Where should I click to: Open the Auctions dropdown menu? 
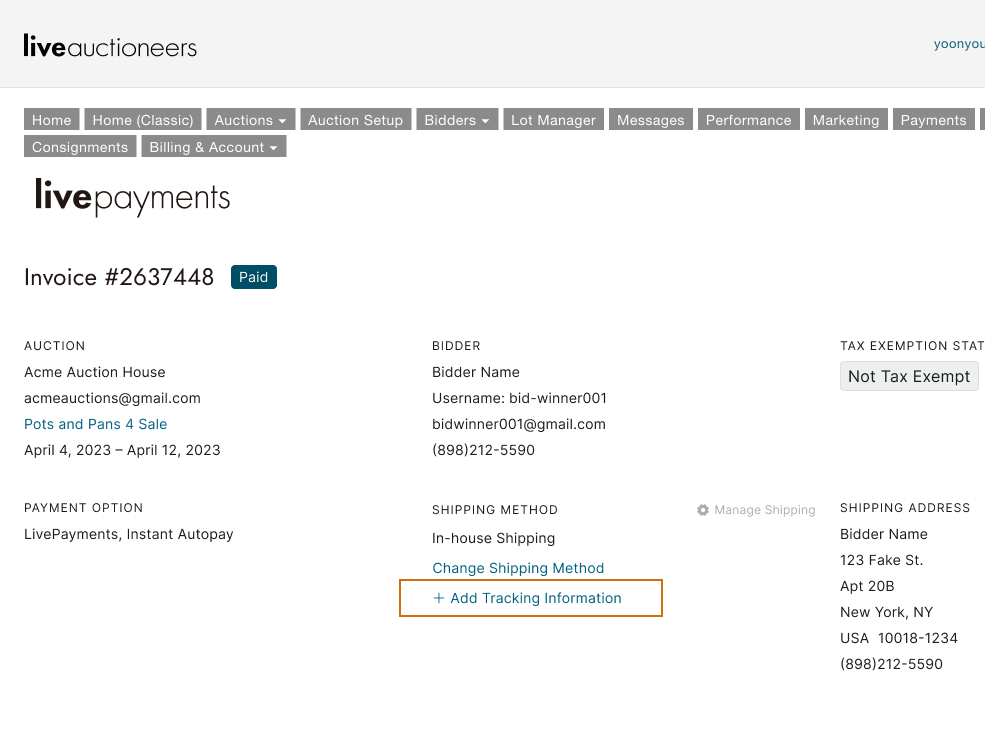(250, 119)
